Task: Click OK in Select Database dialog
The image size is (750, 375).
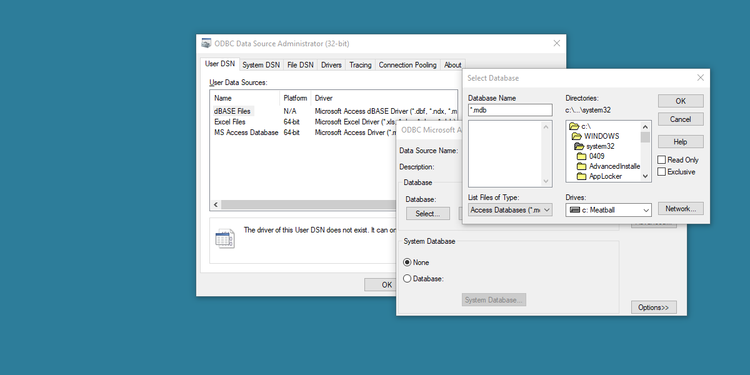Action: click(681, 101)
